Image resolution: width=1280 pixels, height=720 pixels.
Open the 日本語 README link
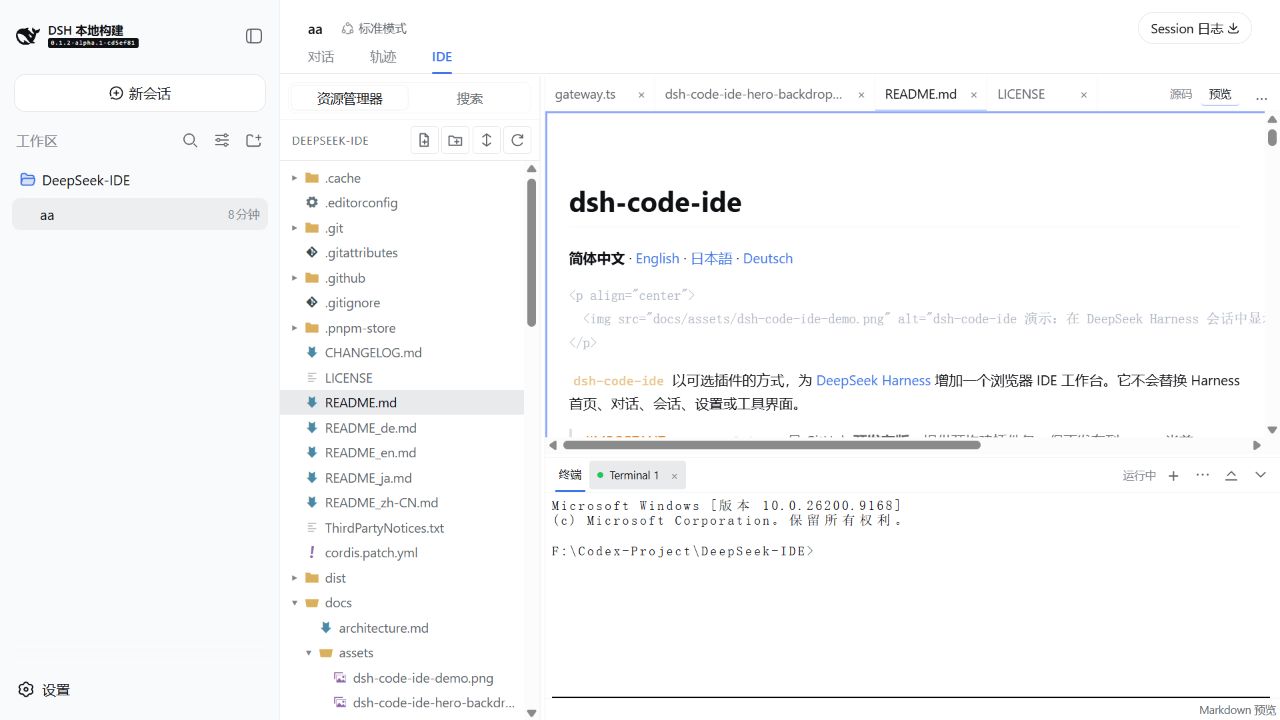click(x=711, y=258)
